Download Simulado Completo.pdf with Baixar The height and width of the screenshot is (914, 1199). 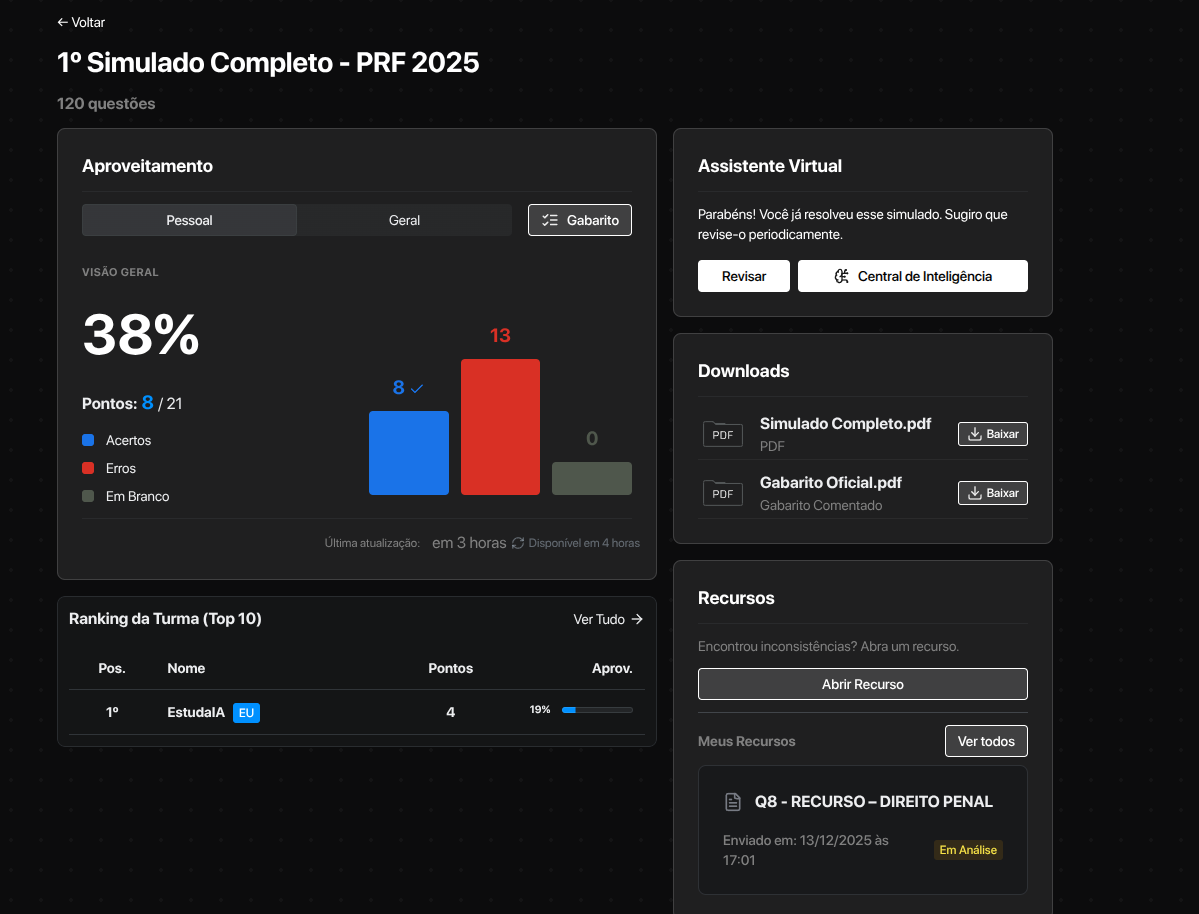click(992, 434)
